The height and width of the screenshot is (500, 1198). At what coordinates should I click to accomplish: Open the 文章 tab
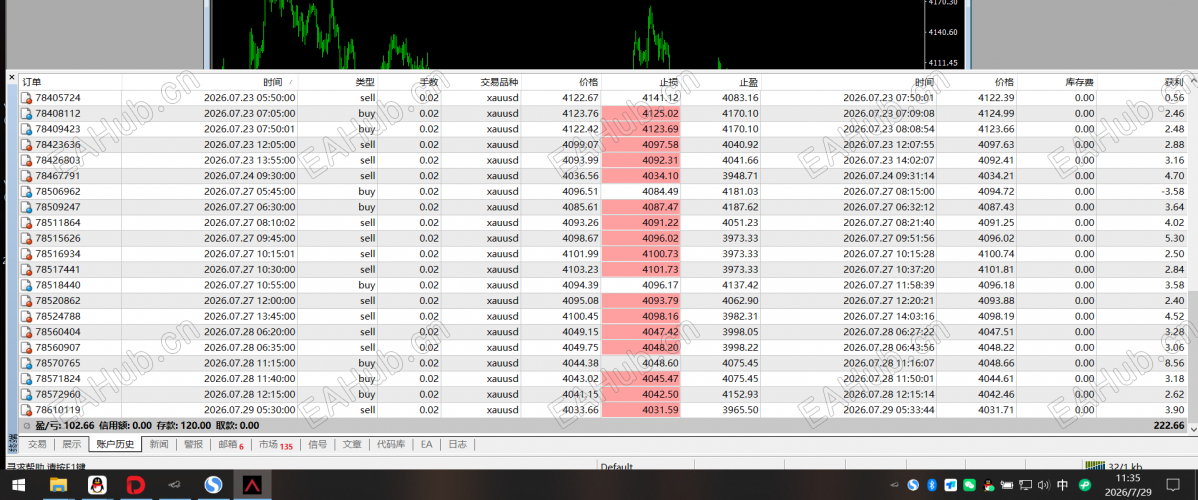(351, 444)
